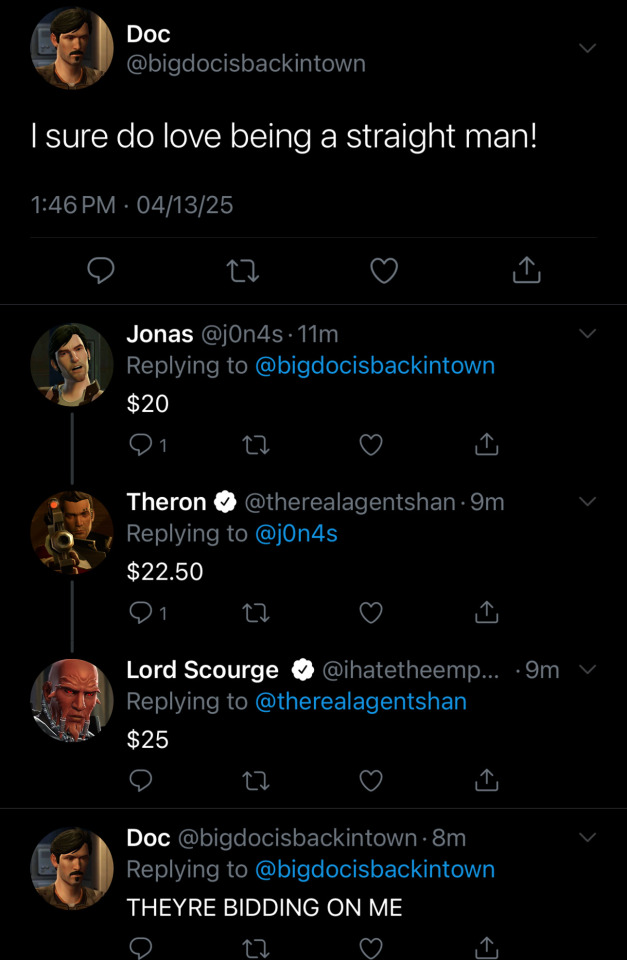Retweet Doc's main straight man tweet
Viewport: 627px width, 960px height.
click(243, 270)
